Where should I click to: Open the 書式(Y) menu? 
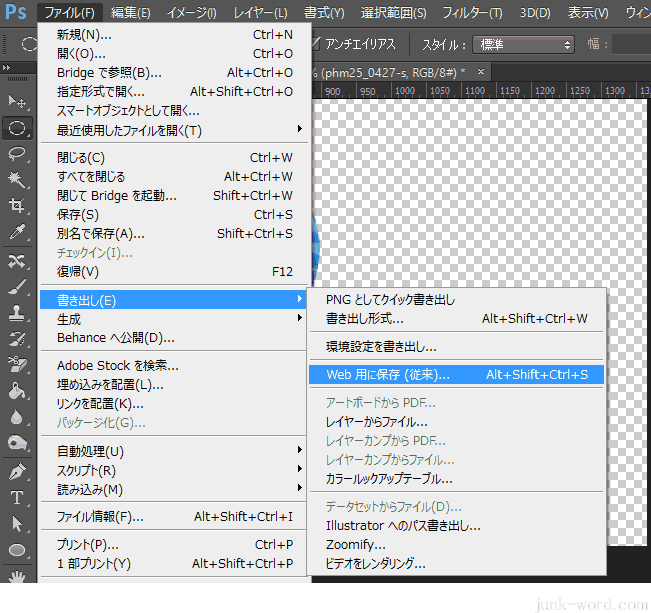[x=324, y=13]
